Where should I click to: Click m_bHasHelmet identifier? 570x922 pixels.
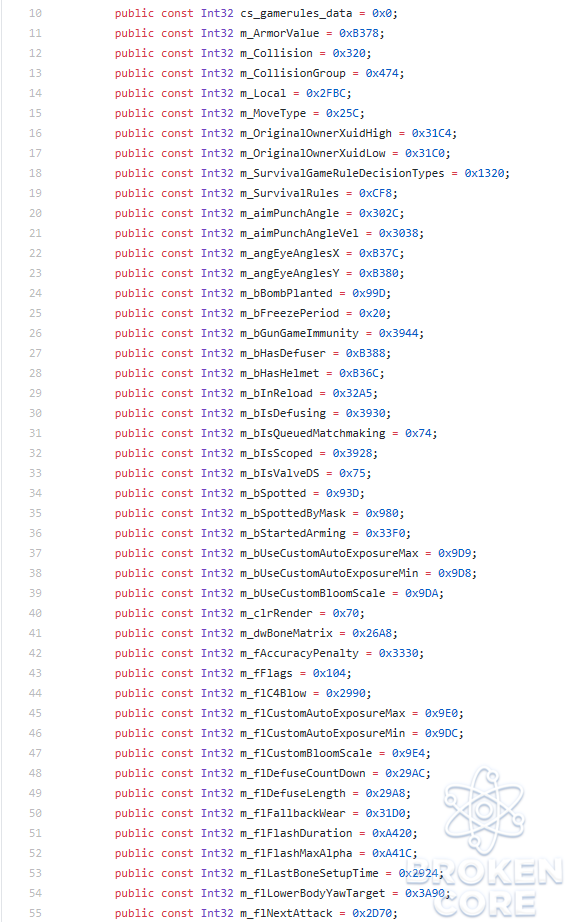[x=279, y=373]
